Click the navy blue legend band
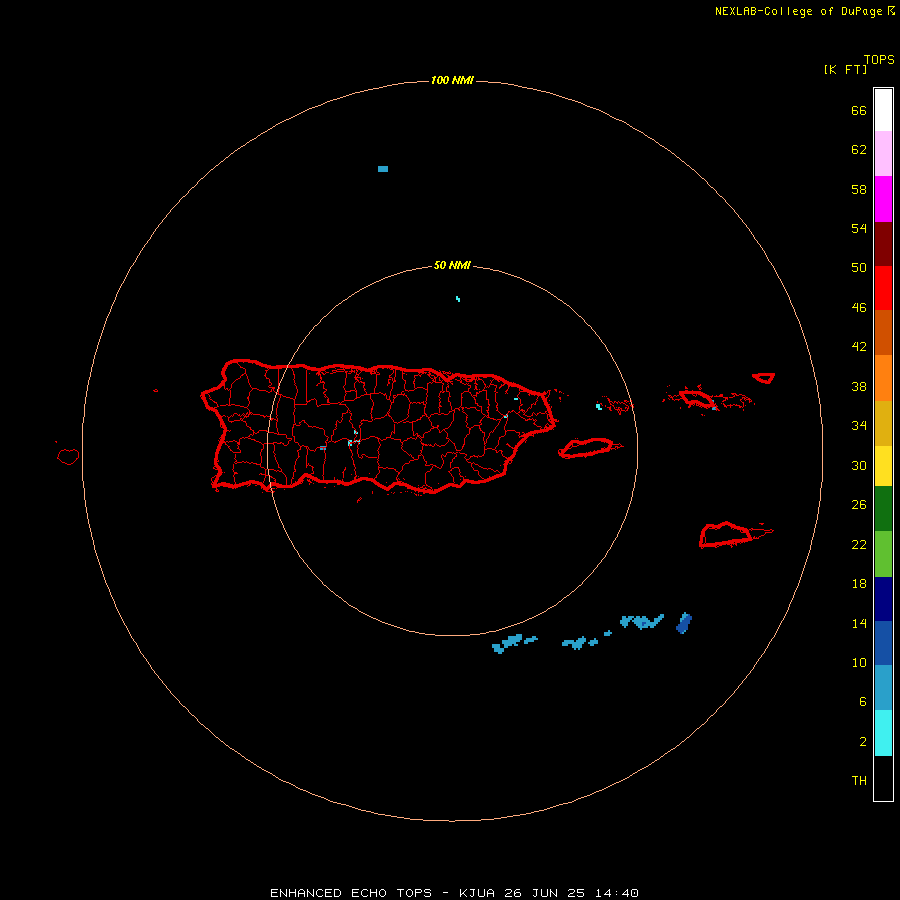The height and width of the screenshot is (900, 900). pos(883,599)
